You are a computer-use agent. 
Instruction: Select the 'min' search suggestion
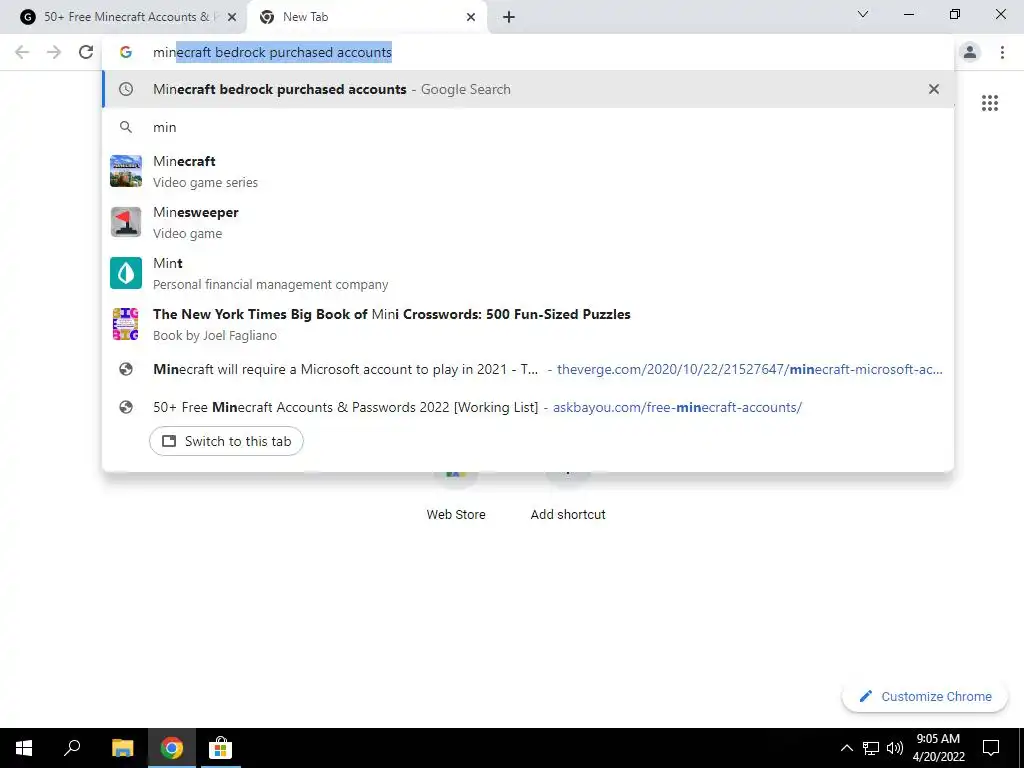pos(528,127)
